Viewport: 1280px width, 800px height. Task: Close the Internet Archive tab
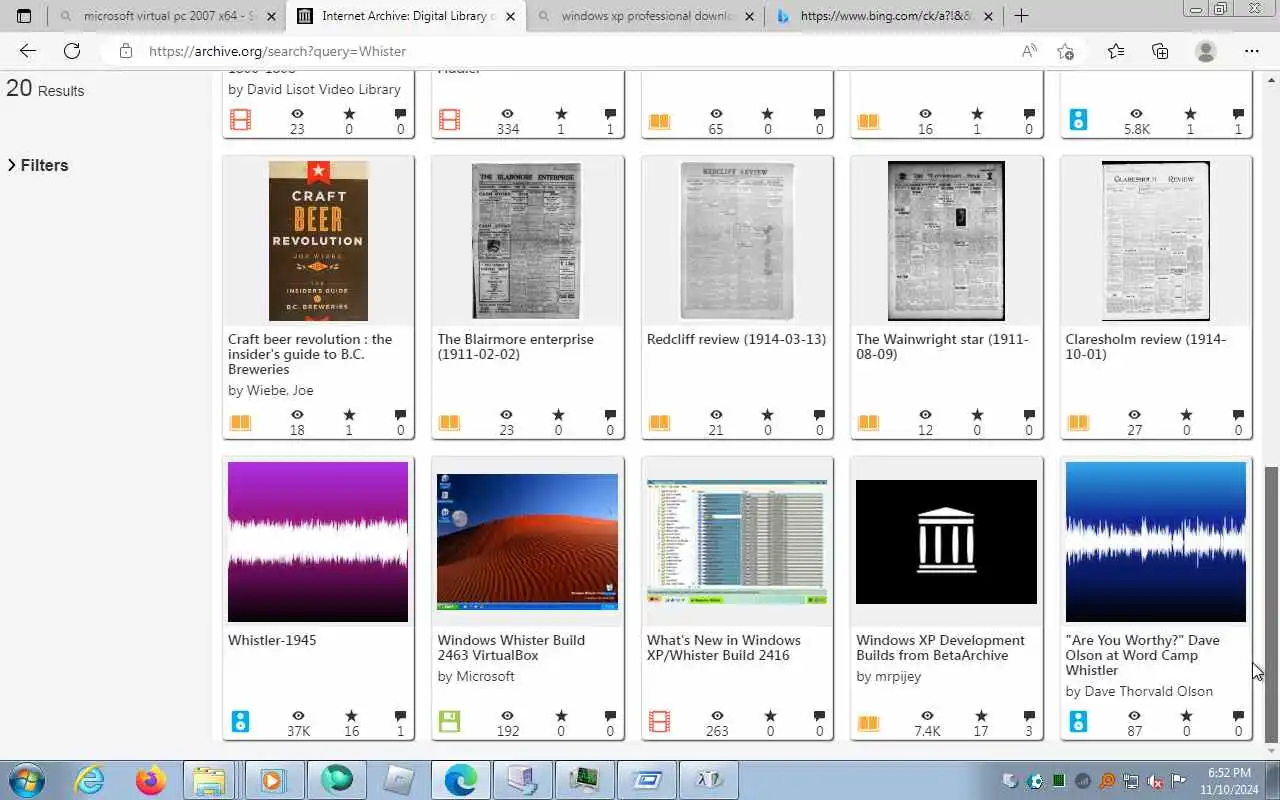511,16
